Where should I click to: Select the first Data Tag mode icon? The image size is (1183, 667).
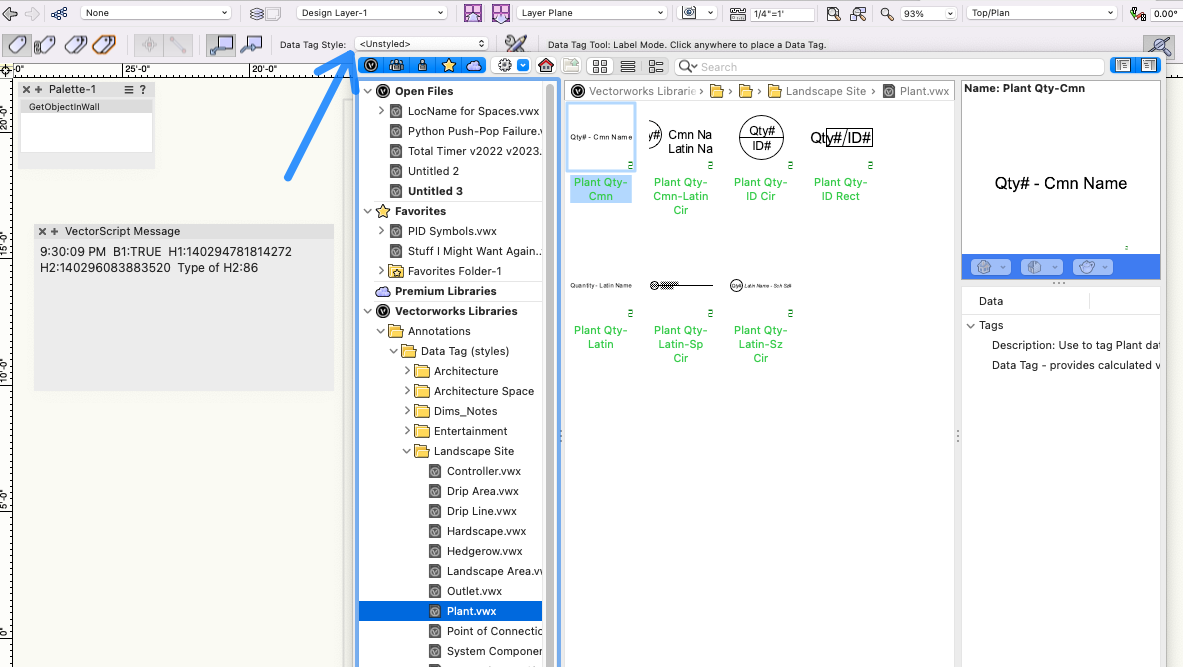[16, 45]
